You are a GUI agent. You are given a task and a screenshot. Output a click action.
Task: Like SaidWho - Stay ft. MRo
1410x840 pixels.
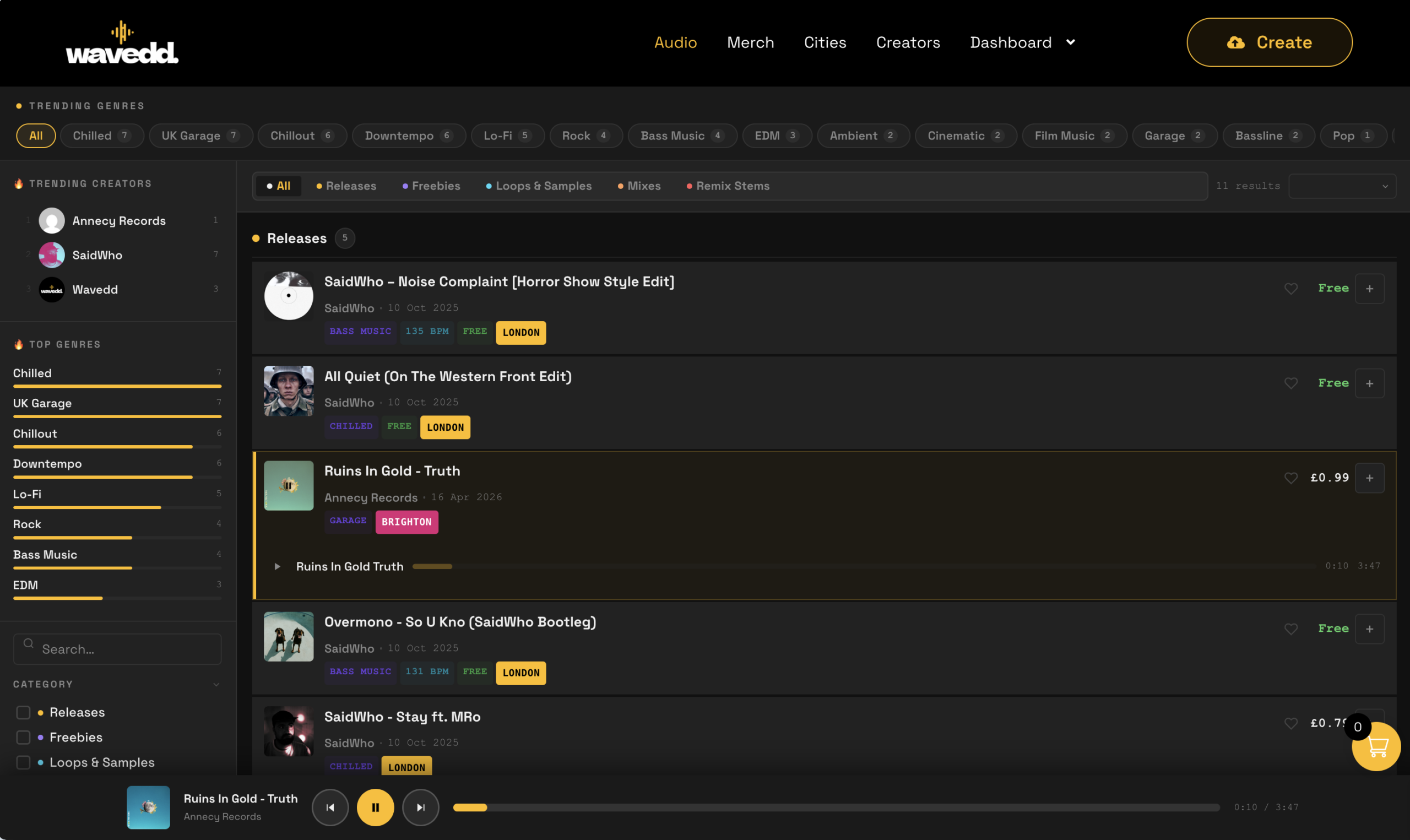[x=1290, y=723]
